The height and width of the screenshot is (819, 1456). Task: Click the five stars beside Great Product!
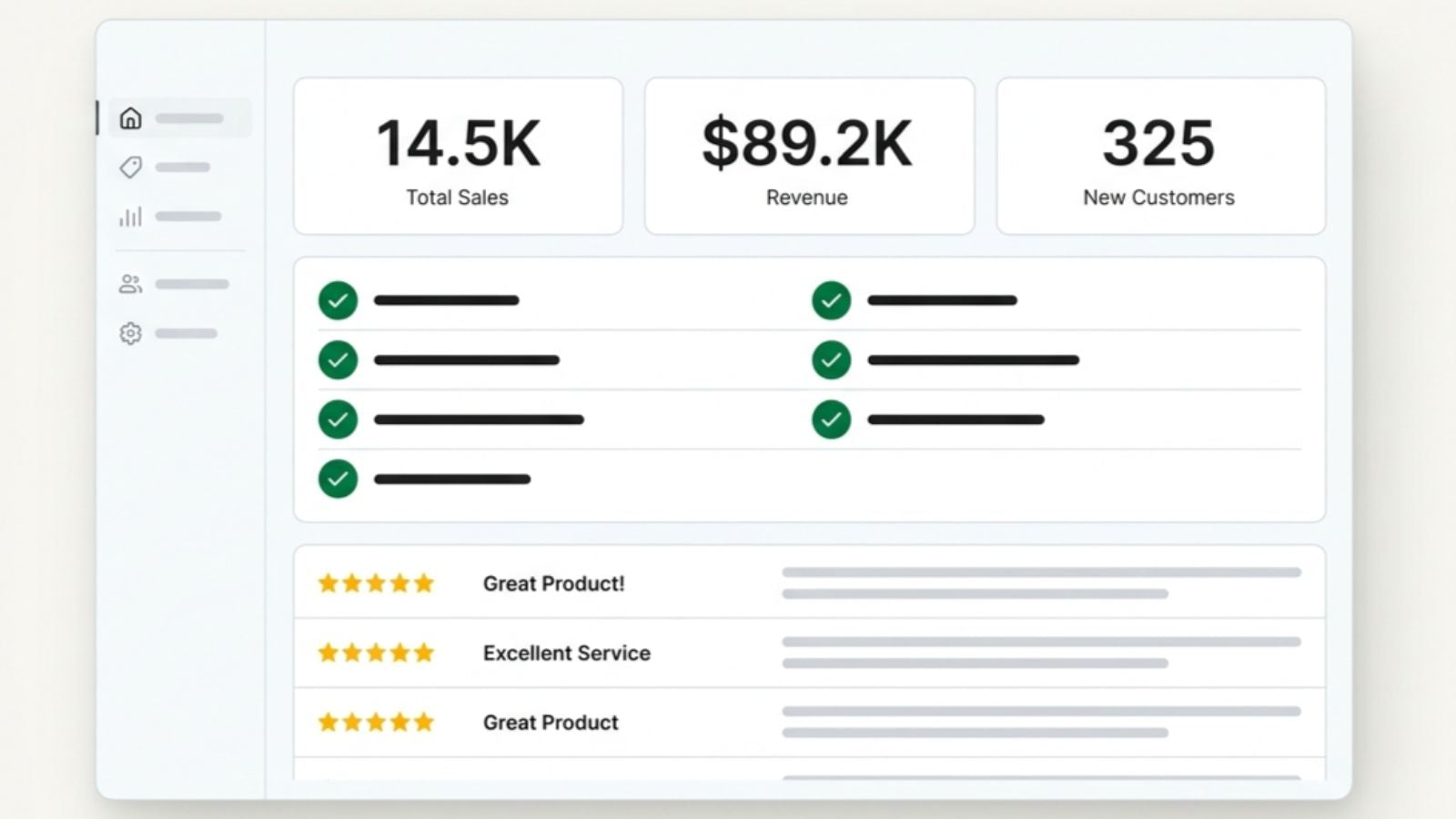[x=376, y=583]
